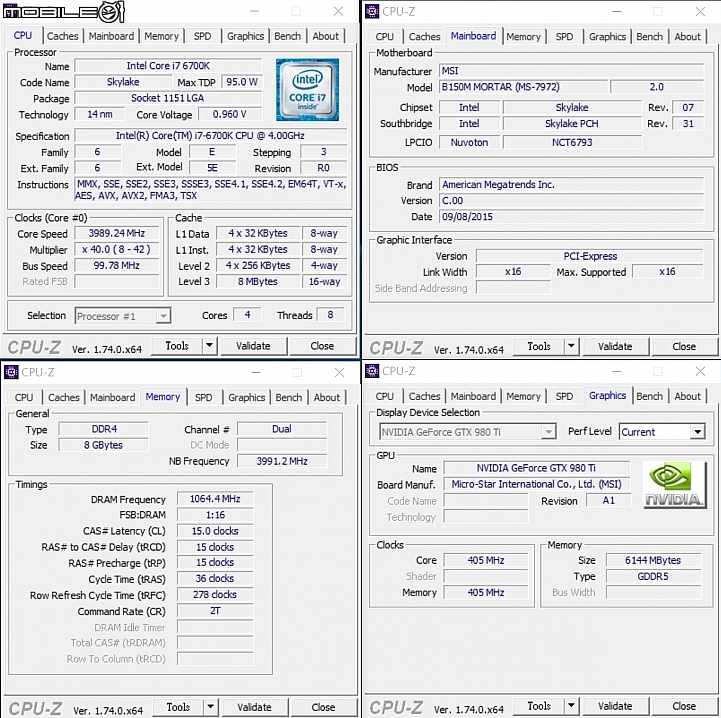
Task: Click Close button in CPU window
Action: point(322,345)
